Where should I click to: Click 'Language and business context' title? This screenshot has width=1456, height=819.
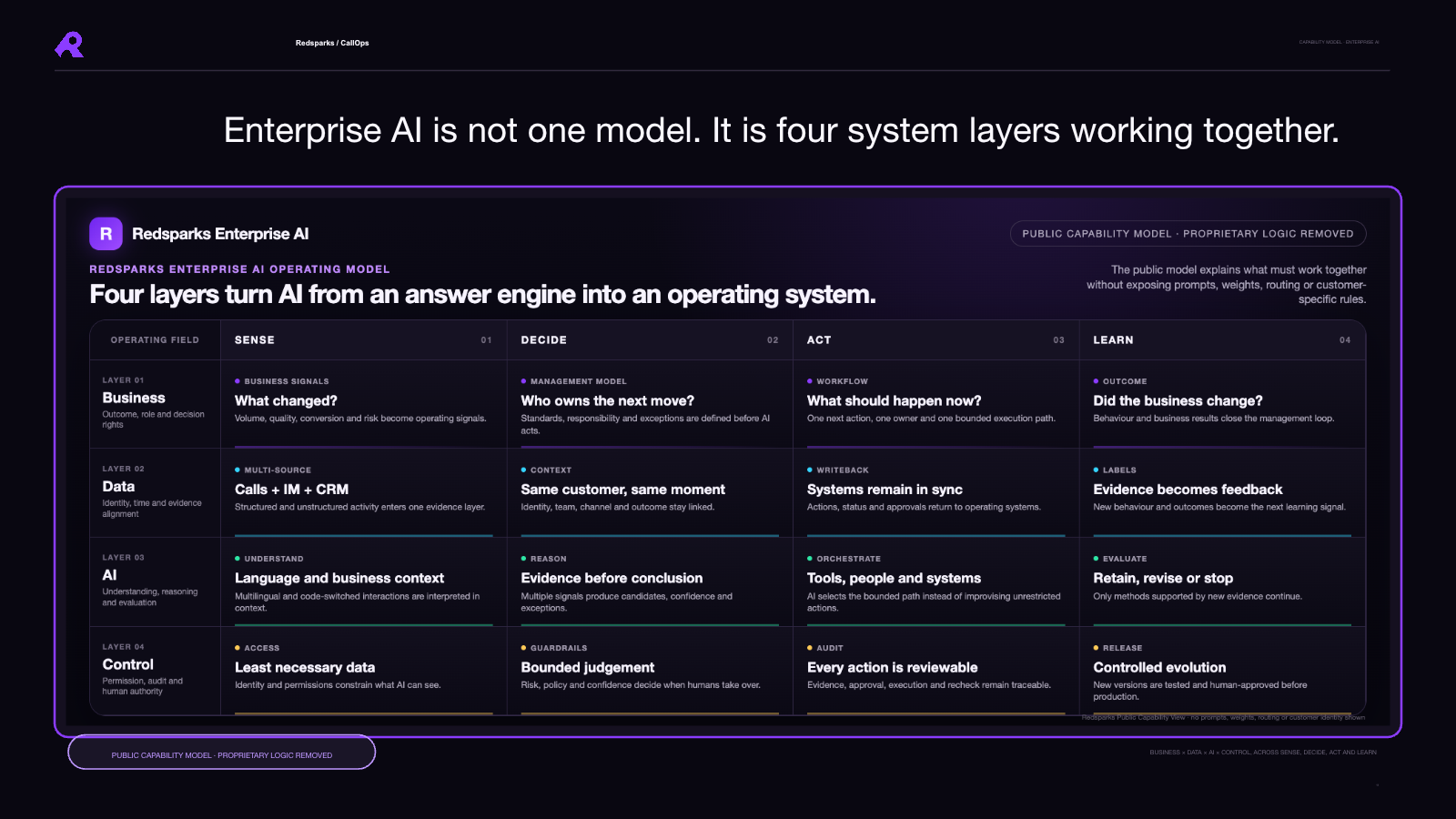339,578
